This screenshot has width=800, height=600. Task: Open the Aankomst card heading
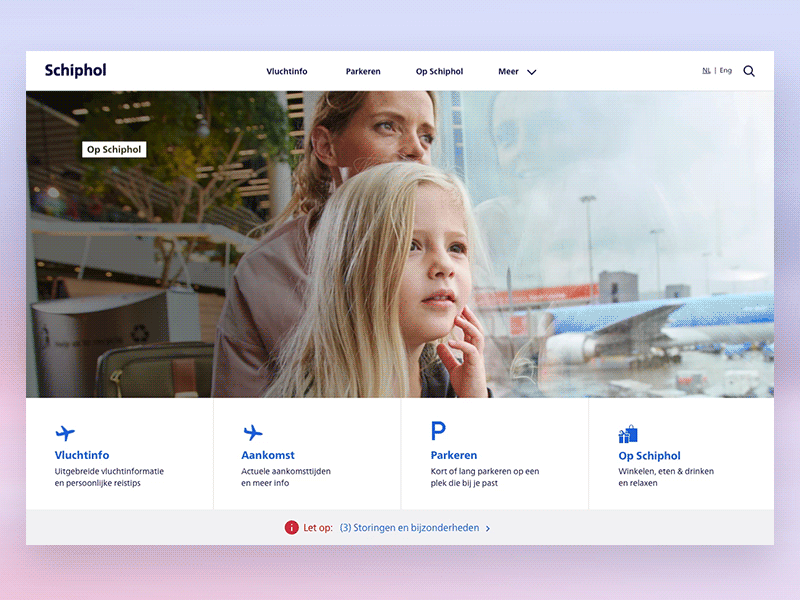click(268, 455)
